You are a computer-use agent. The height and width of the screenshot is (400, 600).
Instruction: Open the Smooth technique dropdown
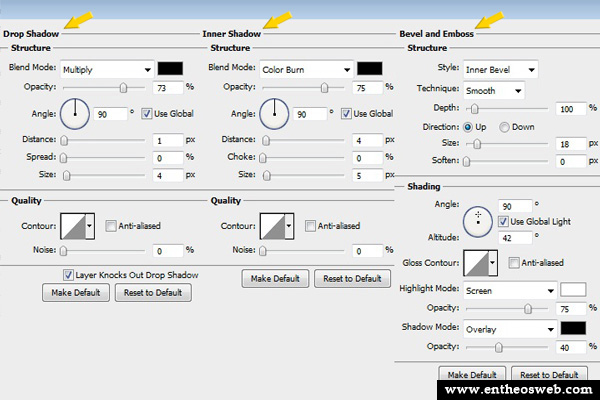493,90
